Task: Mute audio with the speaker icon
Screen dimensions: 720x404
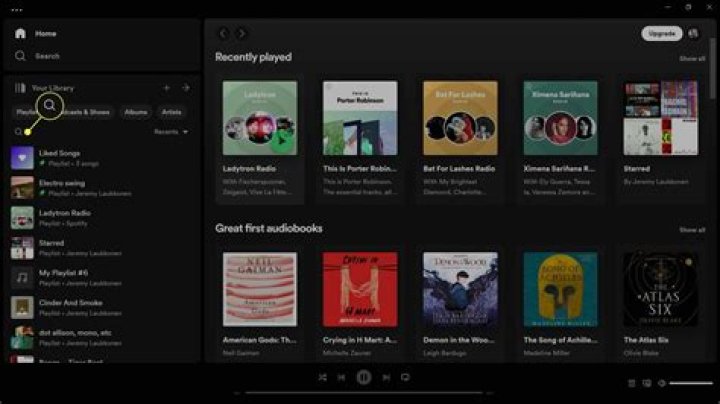Action: click(x=662, y=383)
